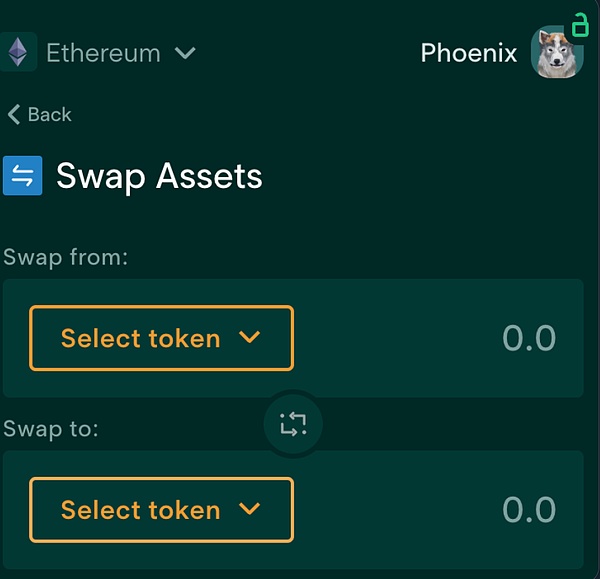Click the blue swap arrows icon
The width and height of the screenshot is (600, 579).
tap(22, 176)
